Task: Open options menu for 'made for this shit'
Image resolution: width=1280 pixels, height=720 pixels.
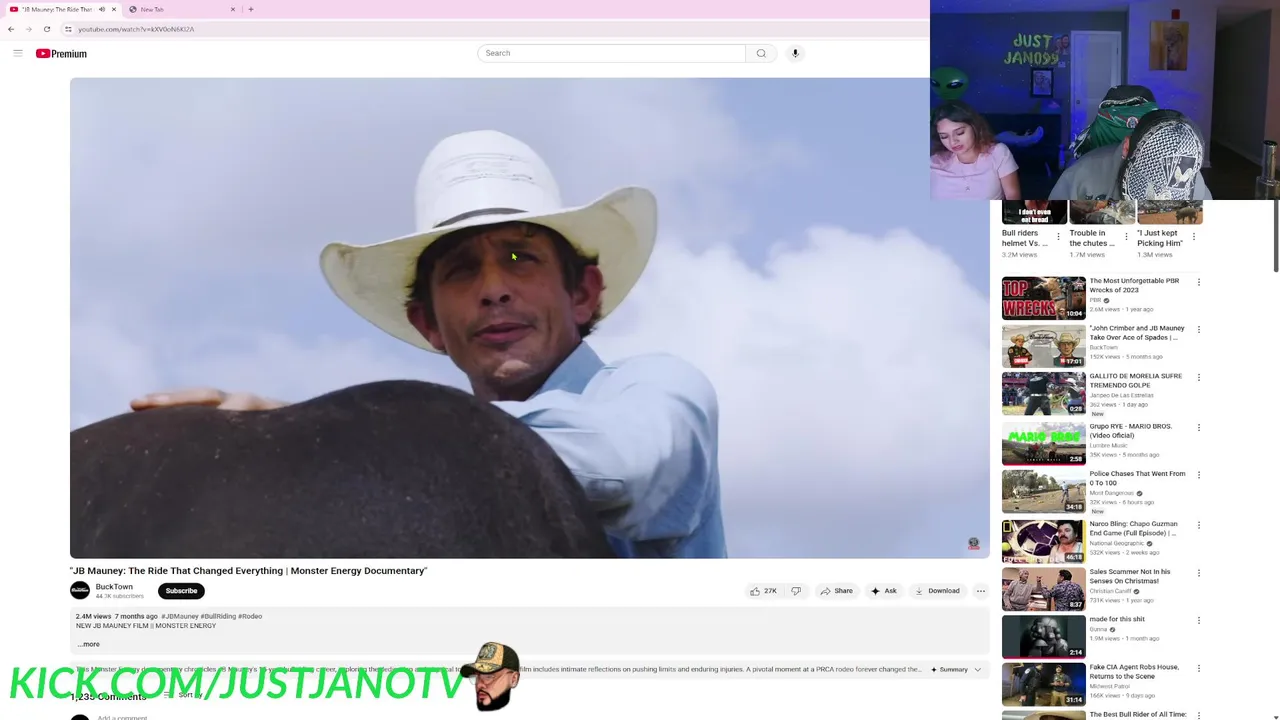Action: 1198,620
